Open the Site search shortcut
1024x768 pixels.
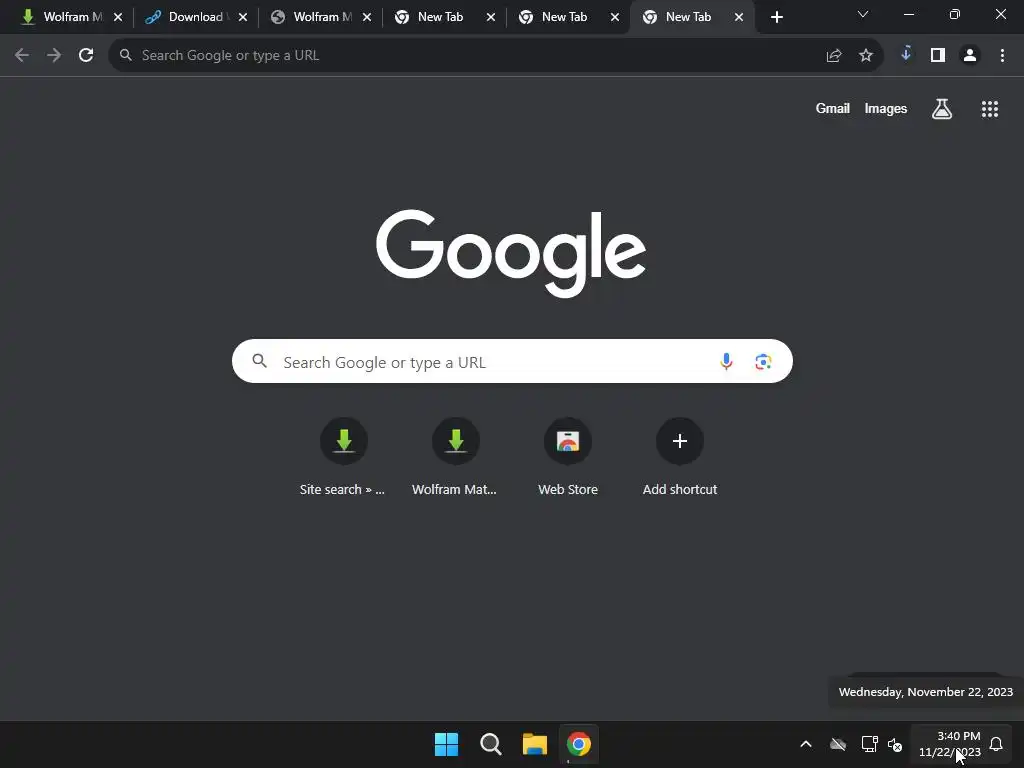tap(344, 458)
